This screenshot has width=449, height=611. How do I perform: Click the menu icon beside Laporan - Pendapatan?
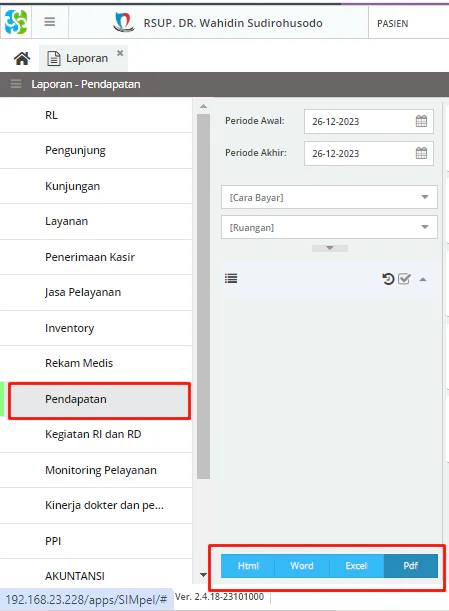point(16,84)
